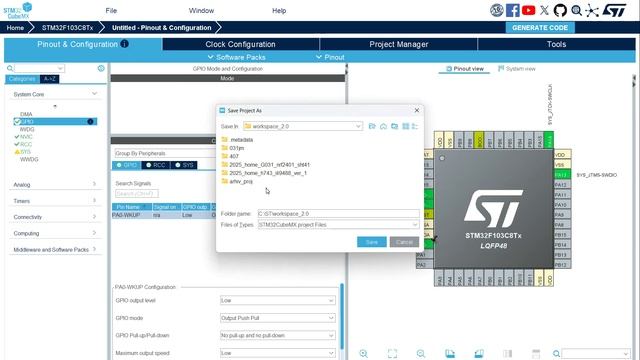640x360 pixels.
Task: Click the Fit to screen icon below pinout
Action: coord(392,353)
